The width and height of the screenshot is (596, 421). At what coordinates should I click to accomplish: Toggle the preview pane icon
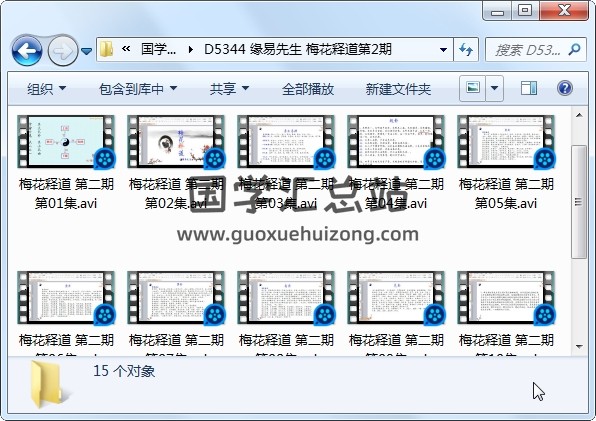click(x=529, y=88)
